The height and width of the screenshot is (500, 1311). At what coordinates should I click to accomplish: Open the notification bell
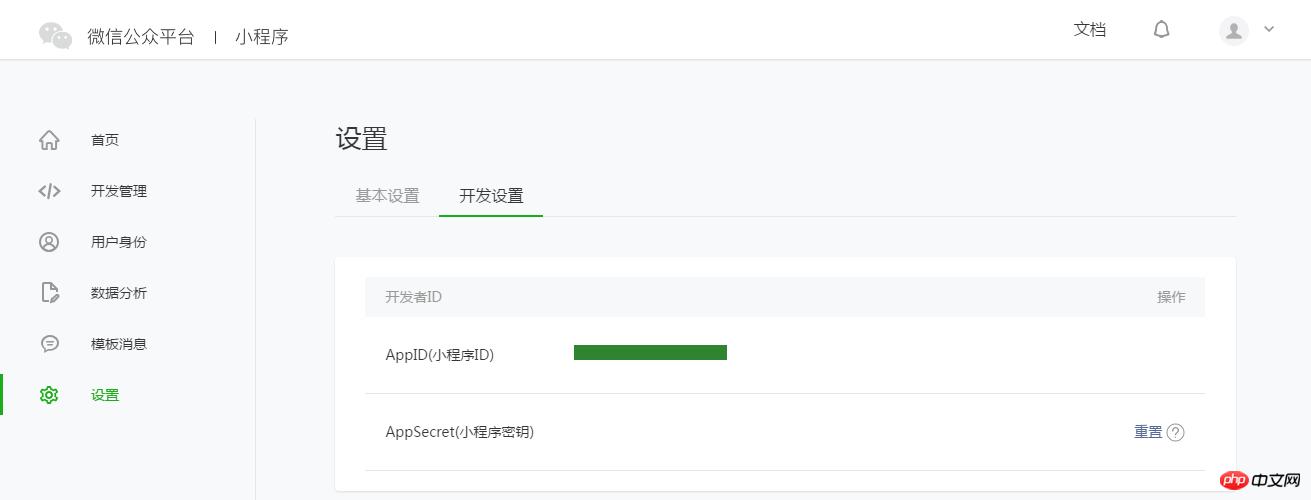click(x=1161, y=30)
